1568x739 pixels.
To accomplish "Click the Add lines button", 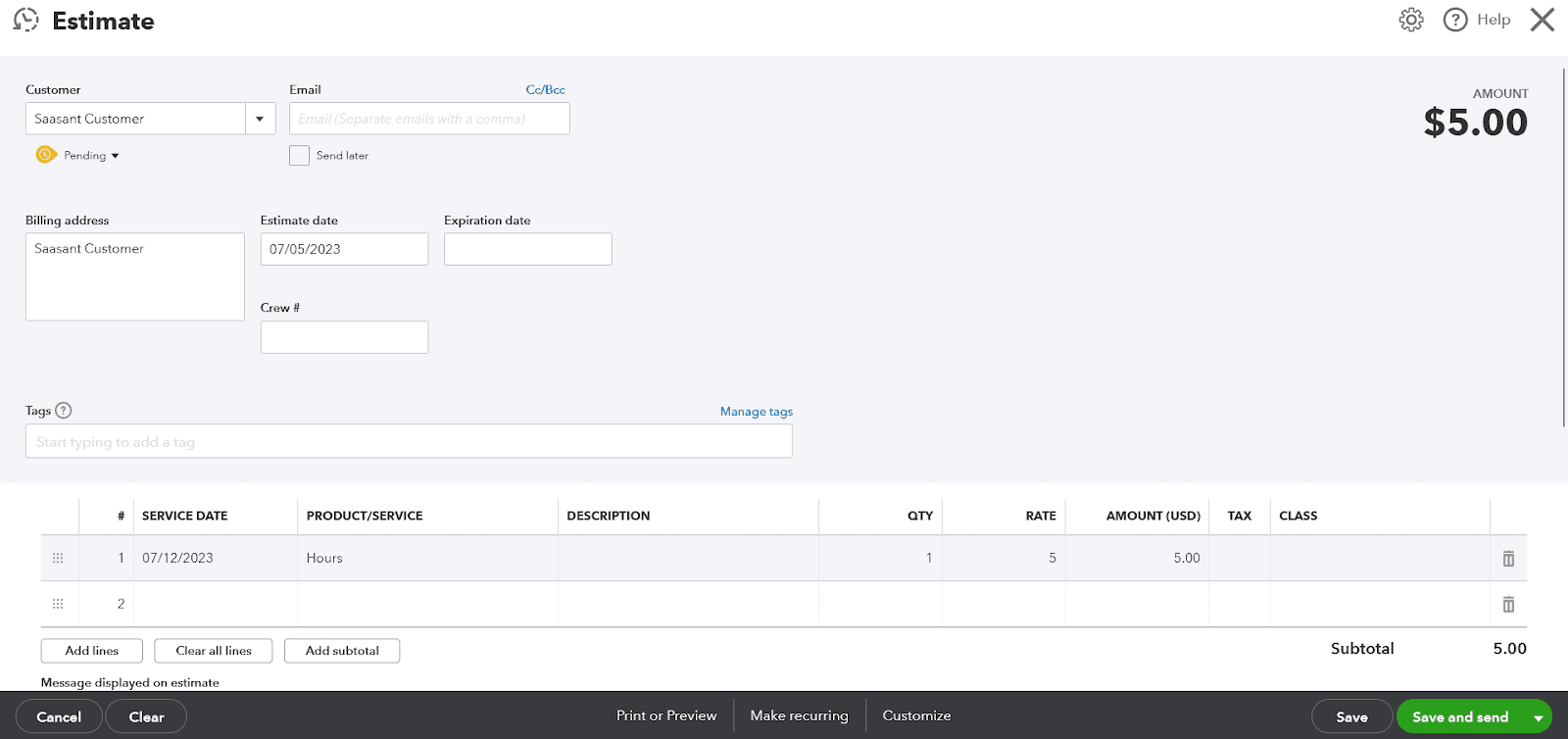I will (92, 651).
